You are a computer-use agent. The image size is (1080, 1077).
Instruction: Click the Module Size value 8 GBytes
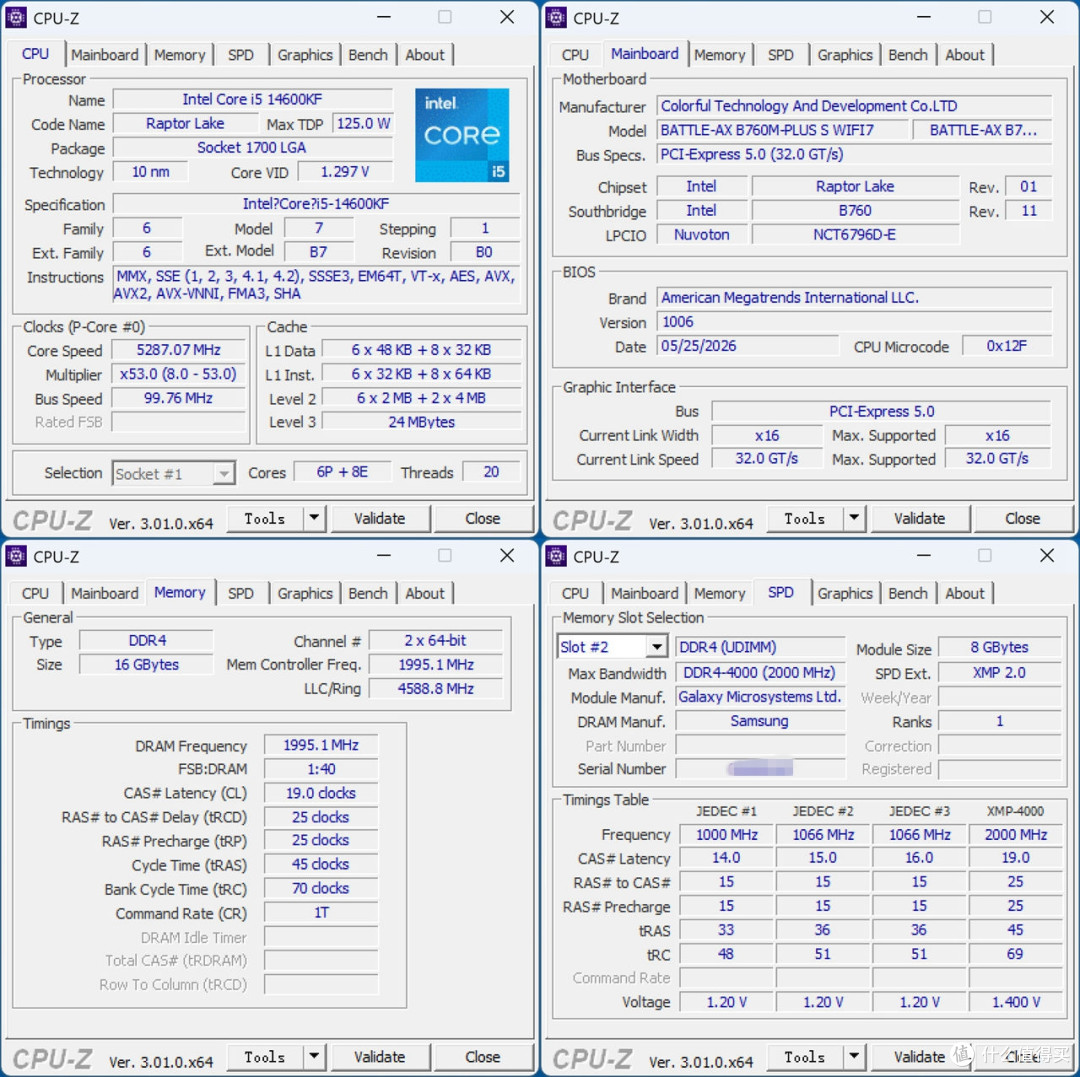[999, 647]
